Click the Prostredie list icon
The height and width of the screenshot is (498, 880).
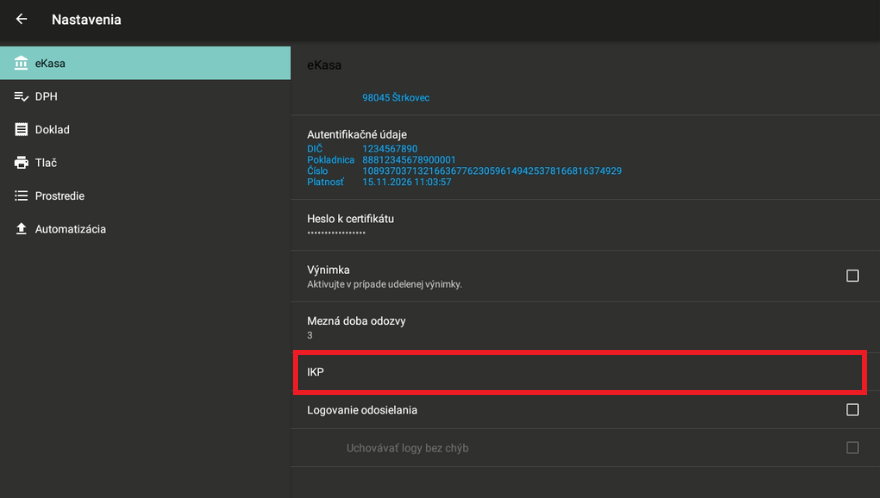pyautogui.click(x=20, y=196)
